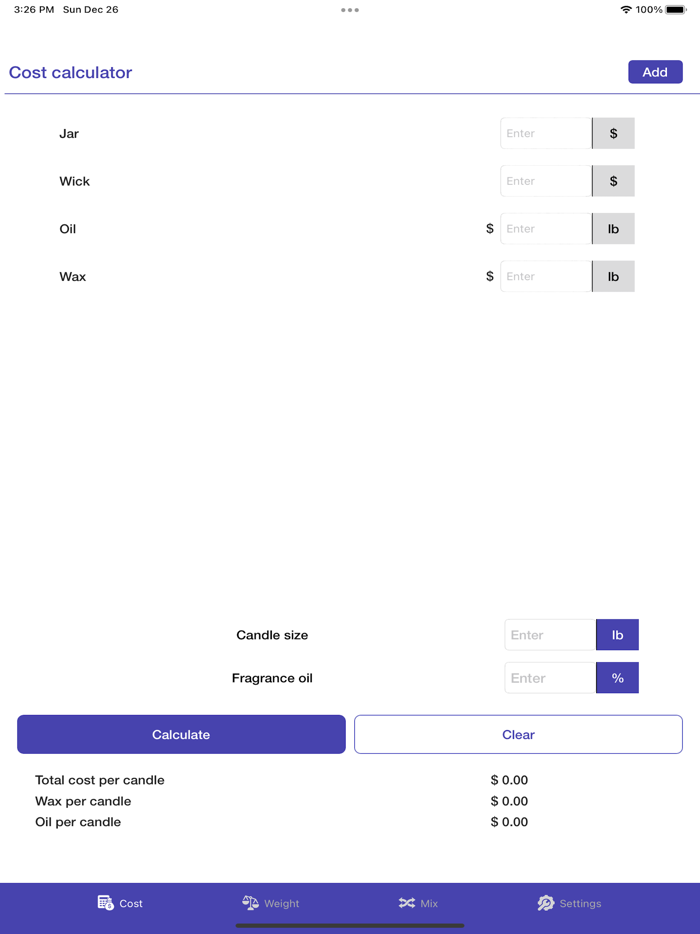The width and height of the screenshot is (700, 934).
Task: Focus the Jar cost input field
Action: (x=546, y=133)
